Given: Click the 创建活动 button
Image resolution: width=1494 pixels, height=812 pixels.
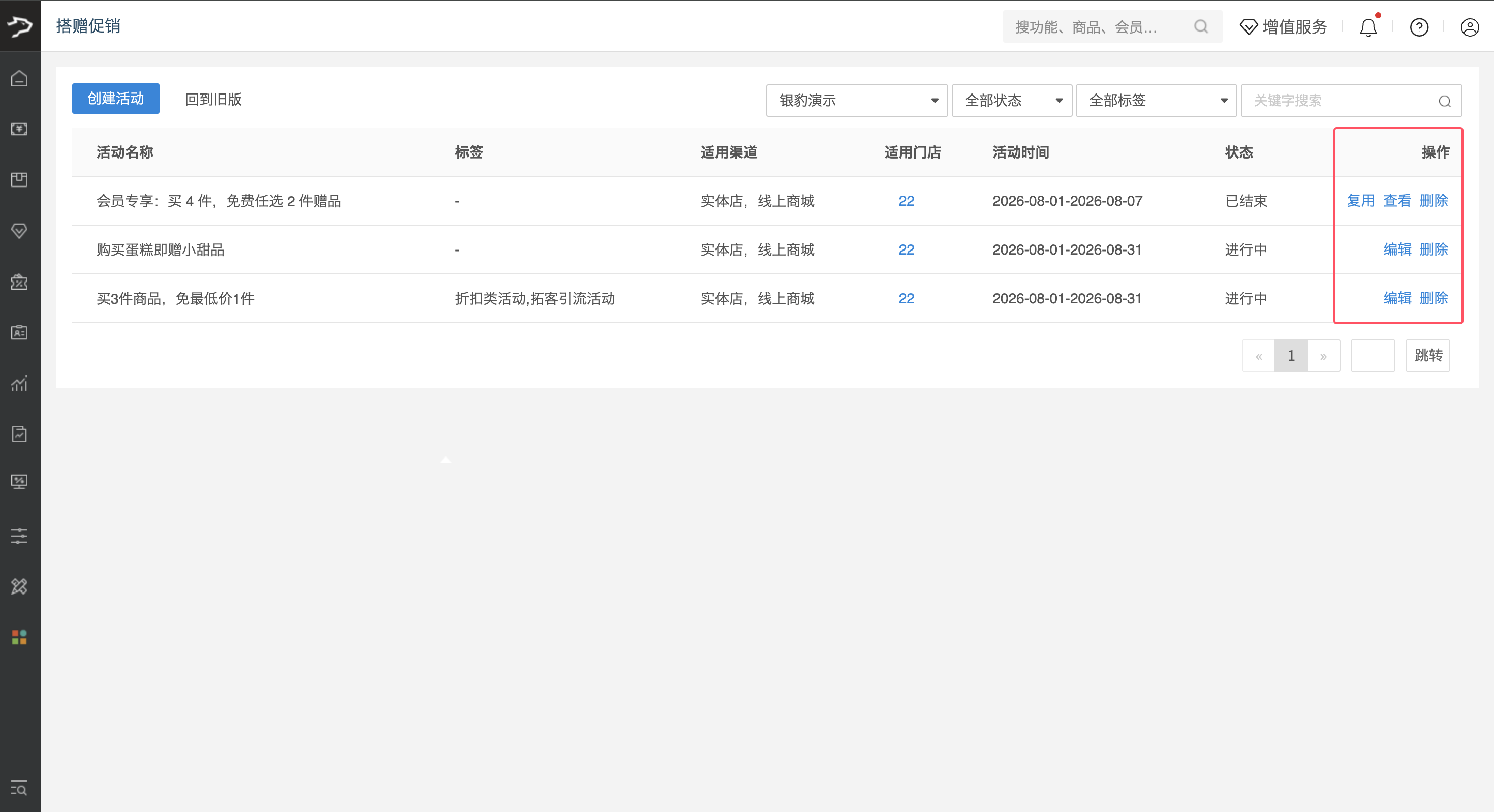Looking at the screenshot, I should (115, 99).
